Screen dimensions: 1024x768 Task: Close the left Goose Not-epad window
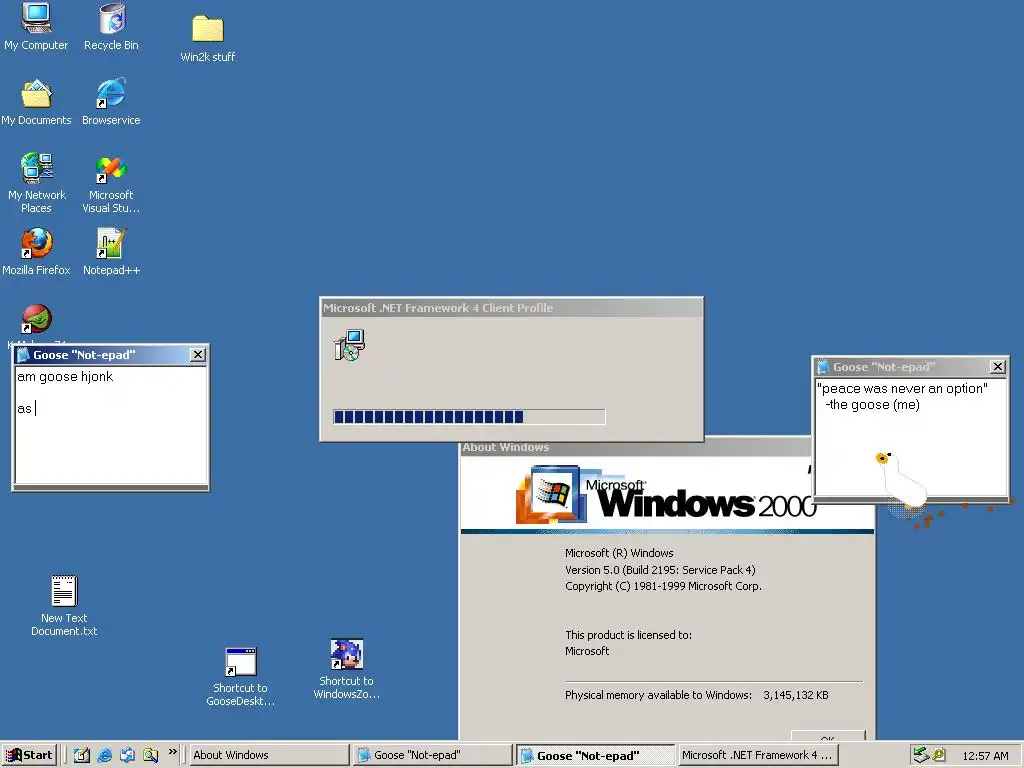point(198,355)
